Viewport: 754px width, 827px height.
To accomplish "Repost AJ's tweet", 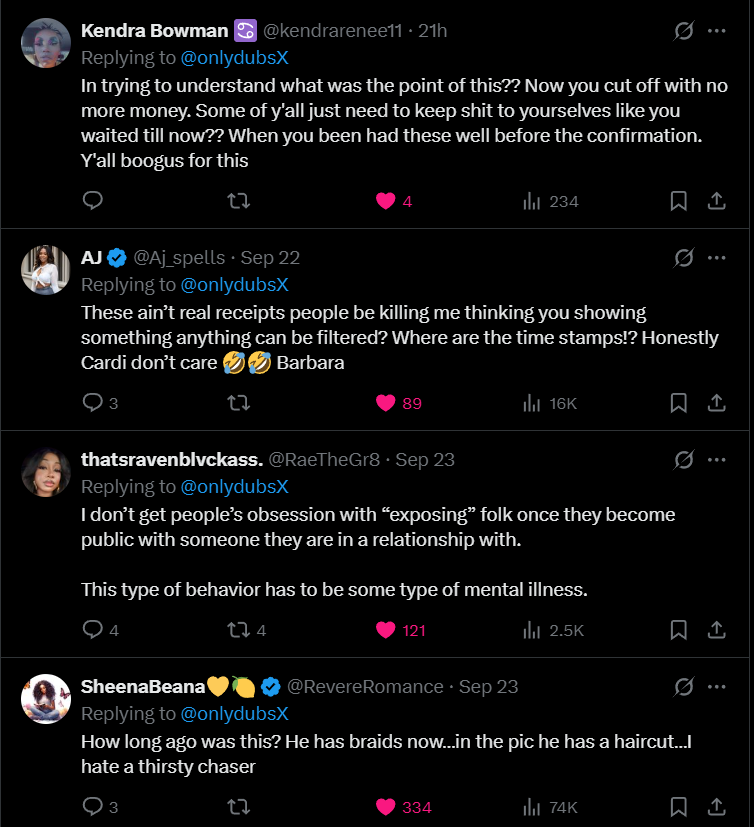I will [238, 403].
